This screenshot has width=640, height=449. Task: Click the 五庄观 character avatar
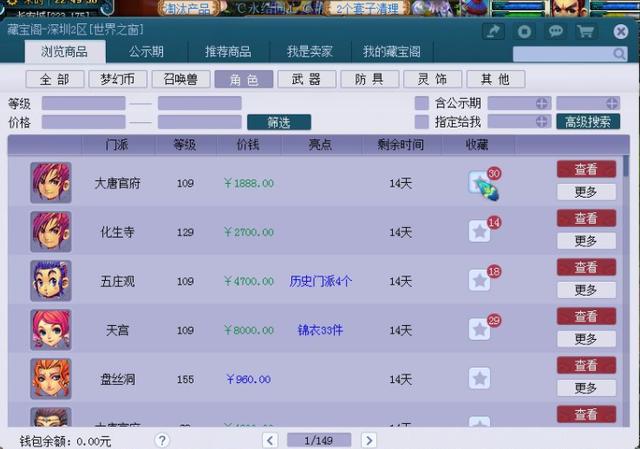(51, 280)
